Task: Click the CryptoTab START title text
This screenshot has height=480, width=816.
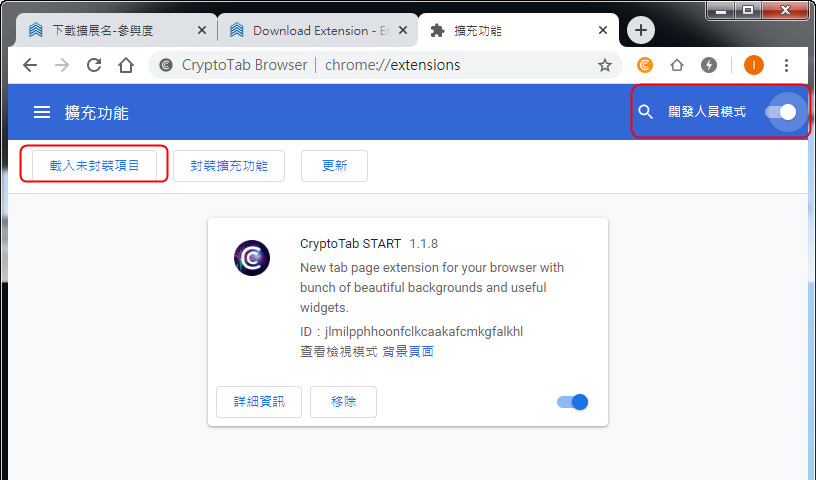Action: pyautogui.click(x=350, y=244)
